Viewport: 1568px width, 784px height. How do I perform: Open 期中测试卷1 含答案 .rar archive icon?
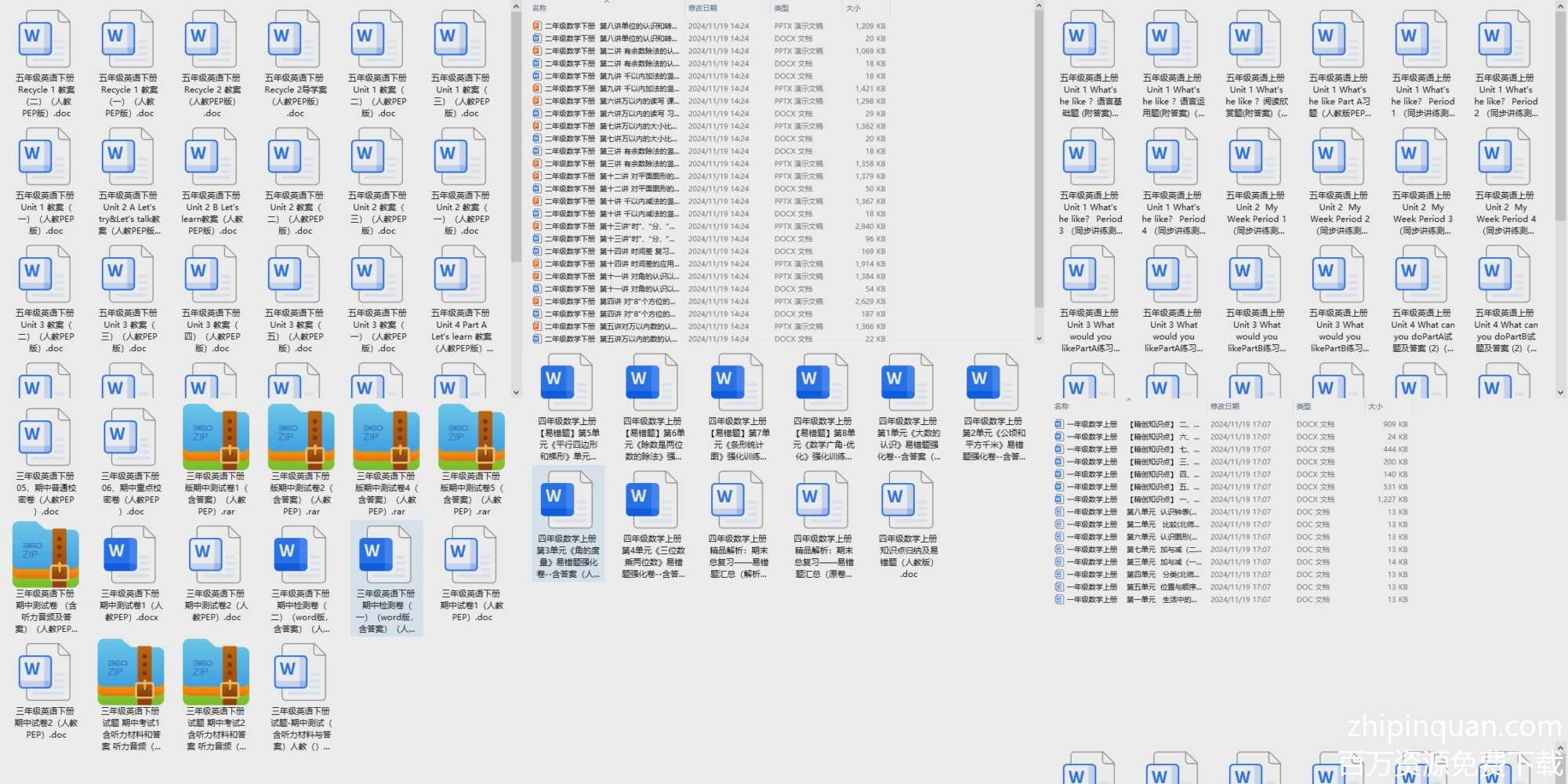coord(216,436)
